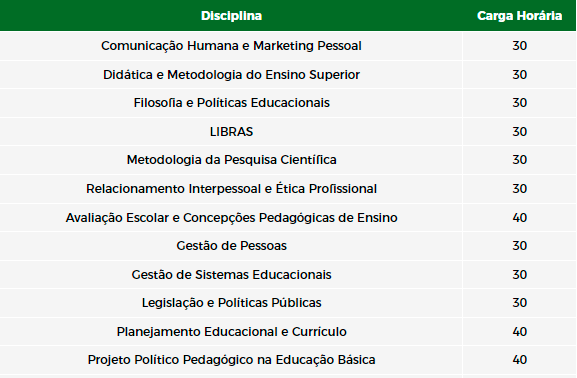Click the 30 hours value for Comunicação Humana
Image resolution: width=577 pixels, height=378 pixels.
[520, 46]
